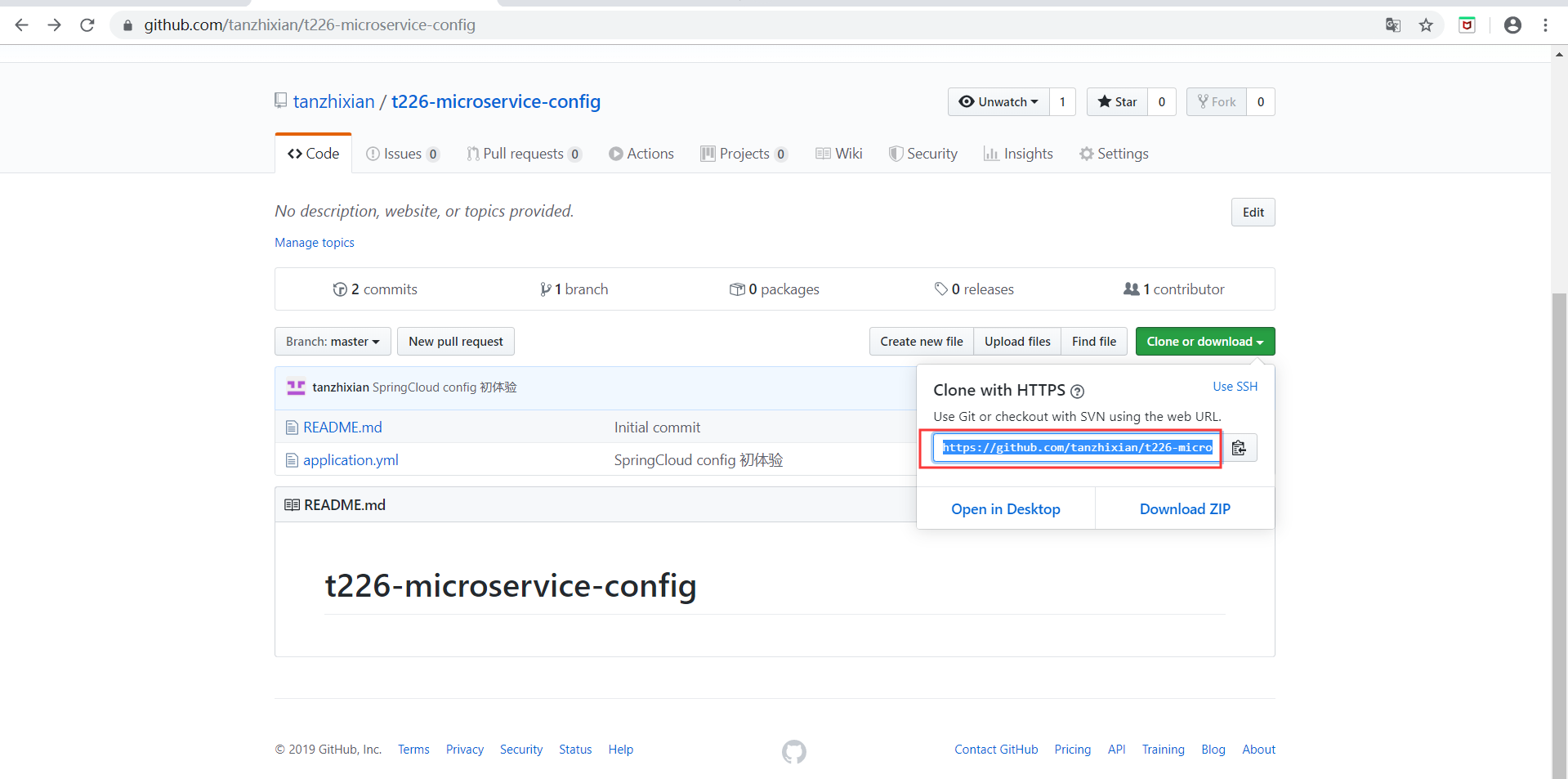
Task: Open the Pricing footer link
Action: pyautogui.click(x=1072, y=750)
